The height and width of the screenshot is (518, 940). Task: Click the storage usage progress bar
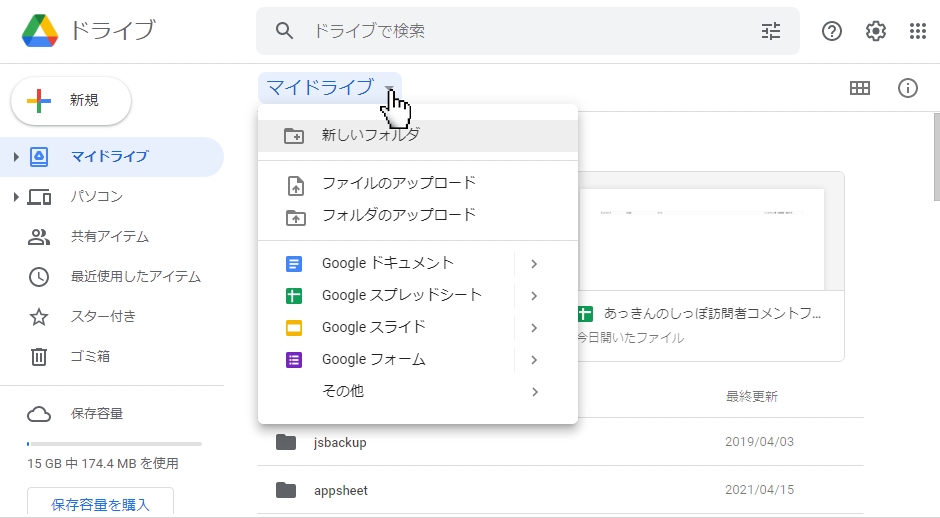point(114,444)
